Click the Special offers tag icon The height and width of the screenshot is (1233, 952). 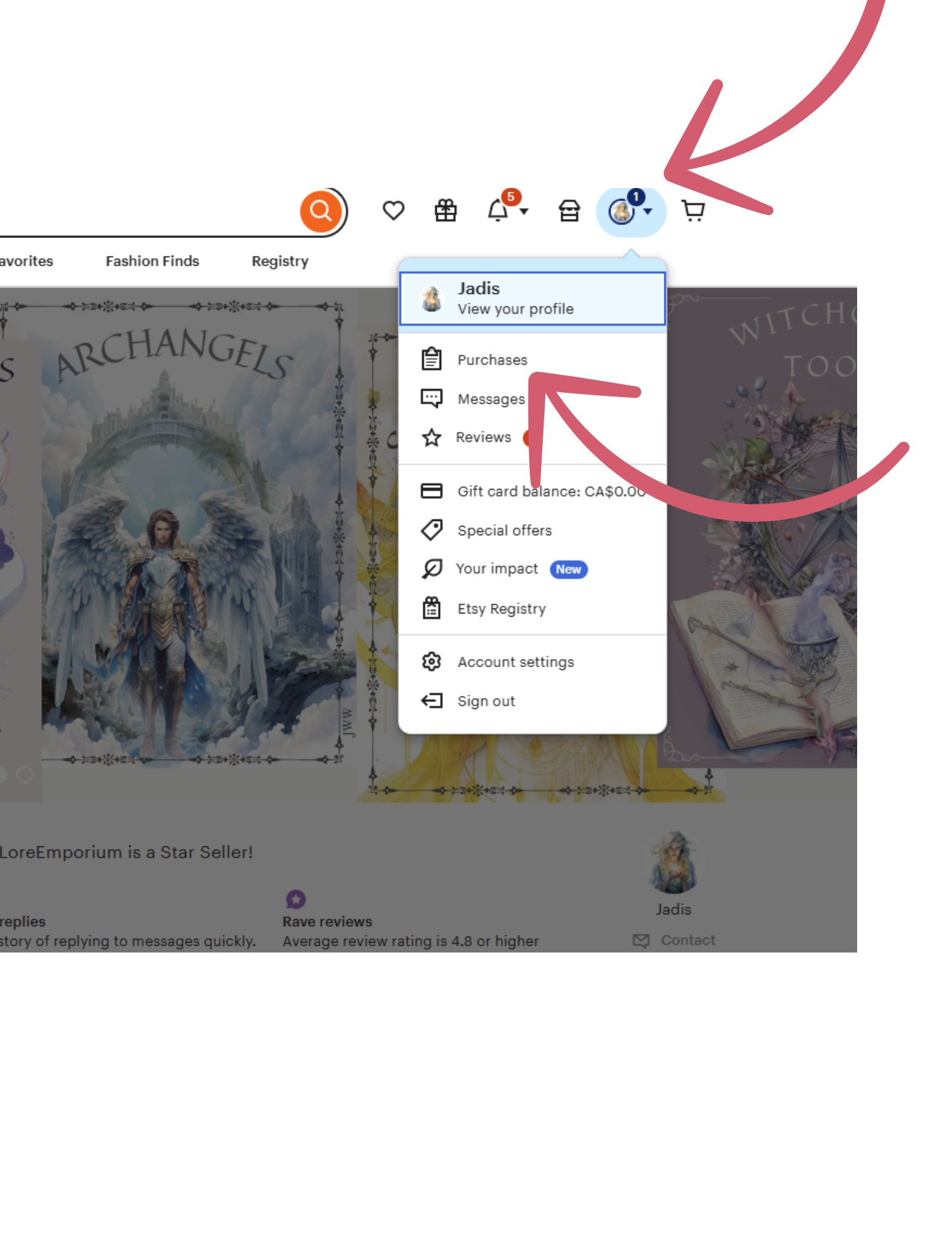[431, 530]
